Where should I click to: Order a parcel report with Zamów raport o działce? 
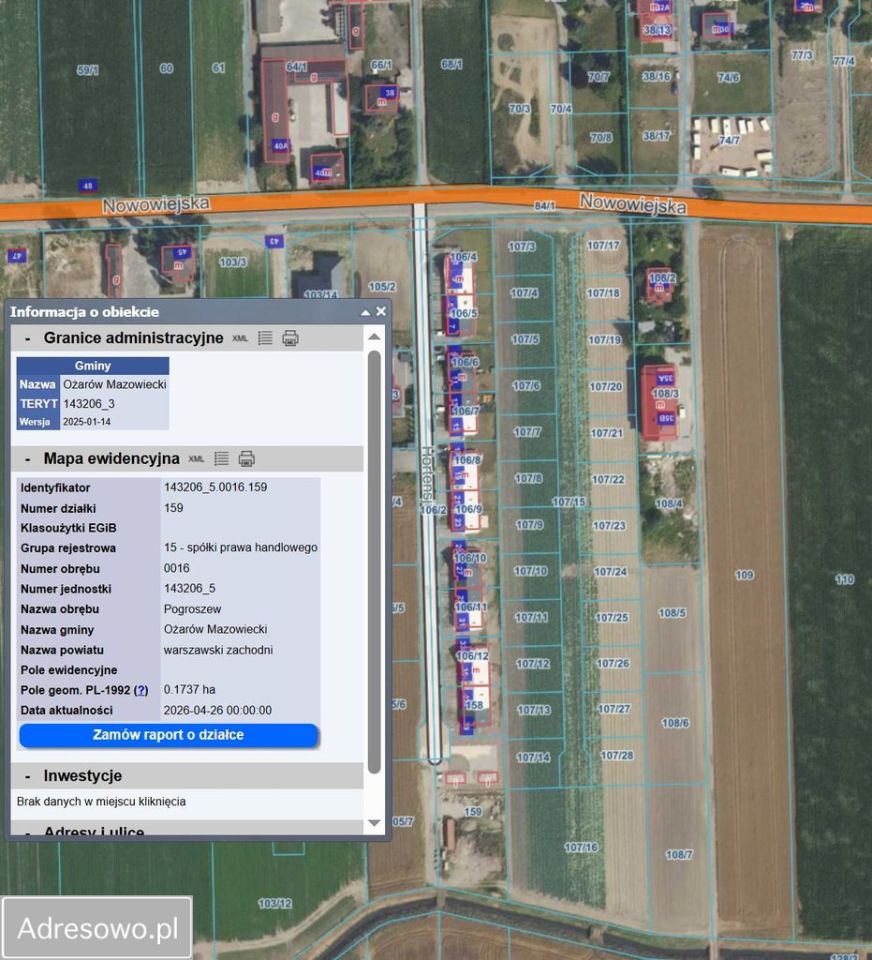168,735
